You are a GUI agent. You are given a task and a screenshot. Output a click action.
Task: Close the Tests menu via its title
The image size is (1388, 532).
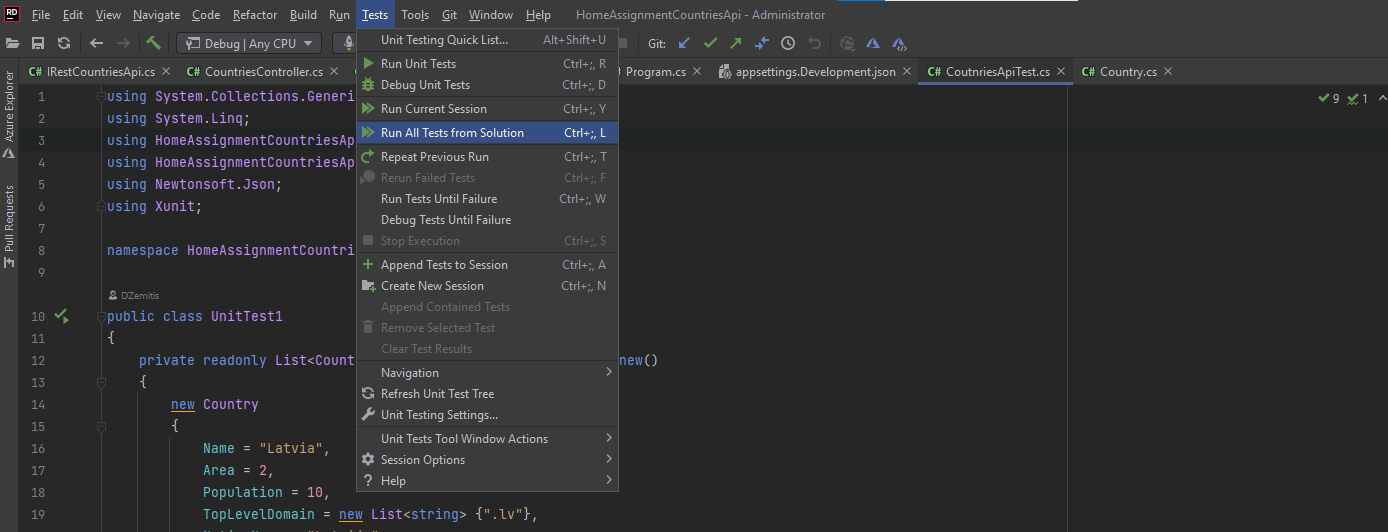tap(375, 15)
